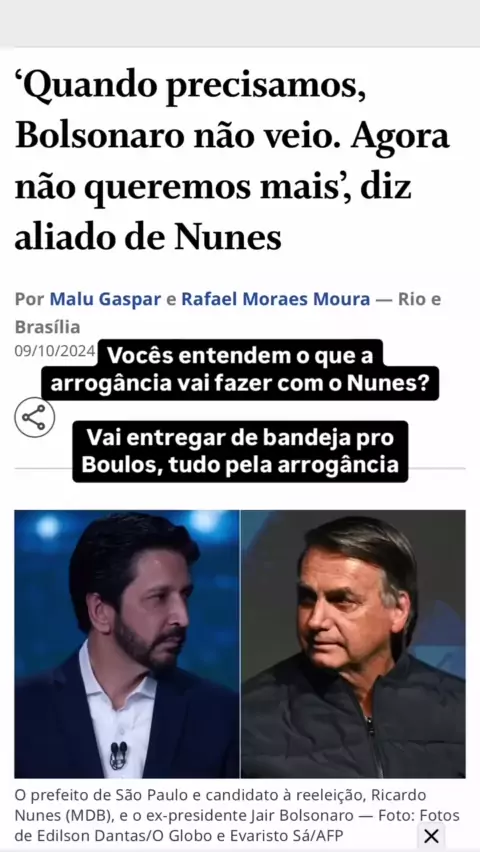Open the left photo of man in navy blazer
The image size is (480, 852).
point(127,644)
